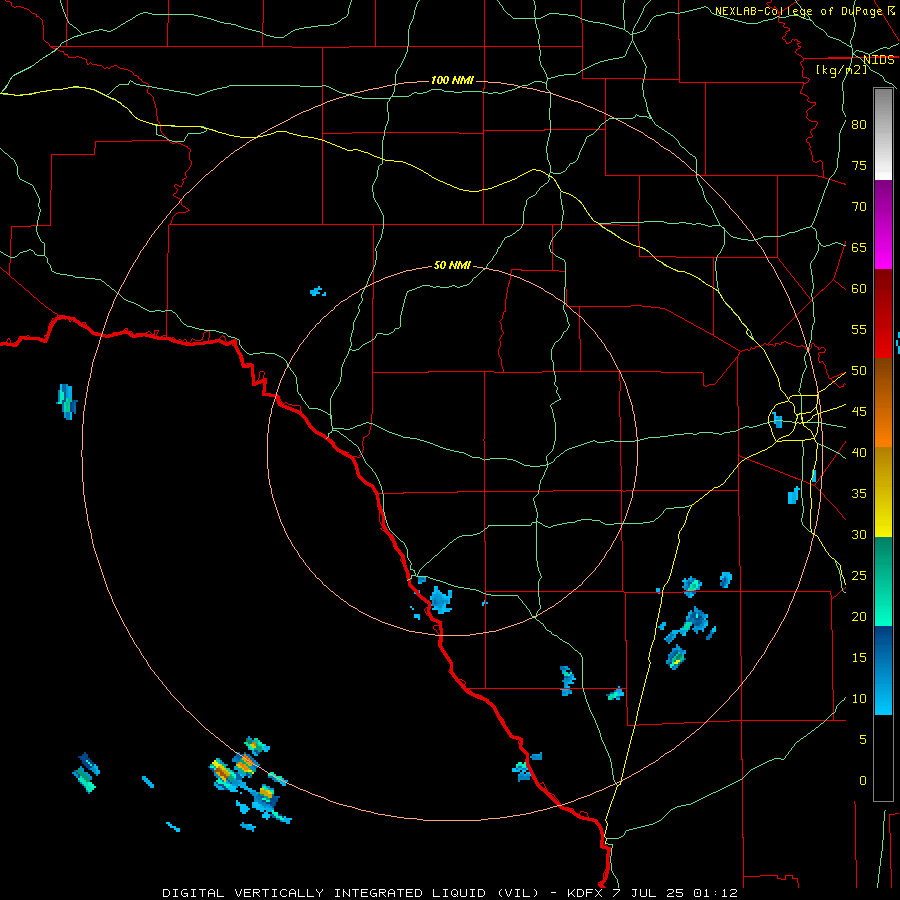Viewport: 900px width, 900px height.
Task: Click the 0 value on the scale
Action: click(x=863, y=781)
